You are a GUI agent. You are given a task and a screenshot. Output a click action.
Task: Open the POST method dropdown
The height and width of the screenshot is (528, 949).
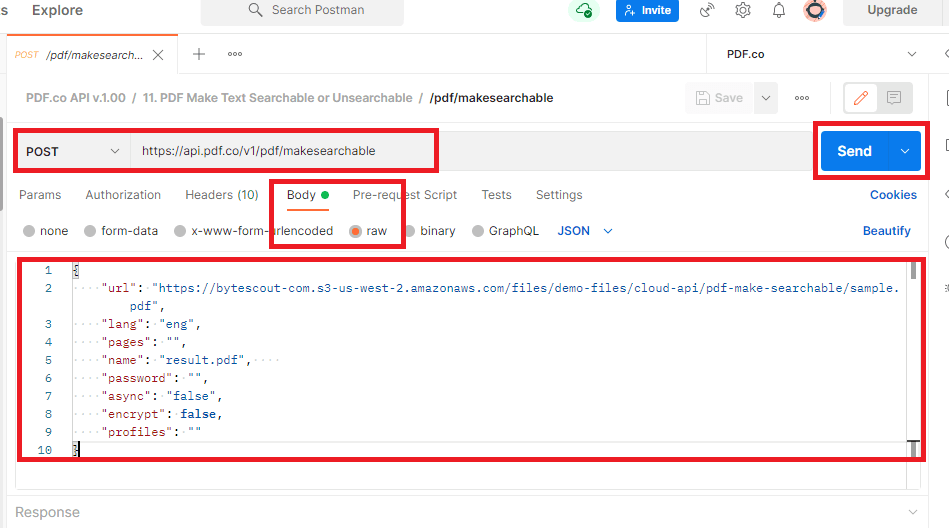[73, 151]
